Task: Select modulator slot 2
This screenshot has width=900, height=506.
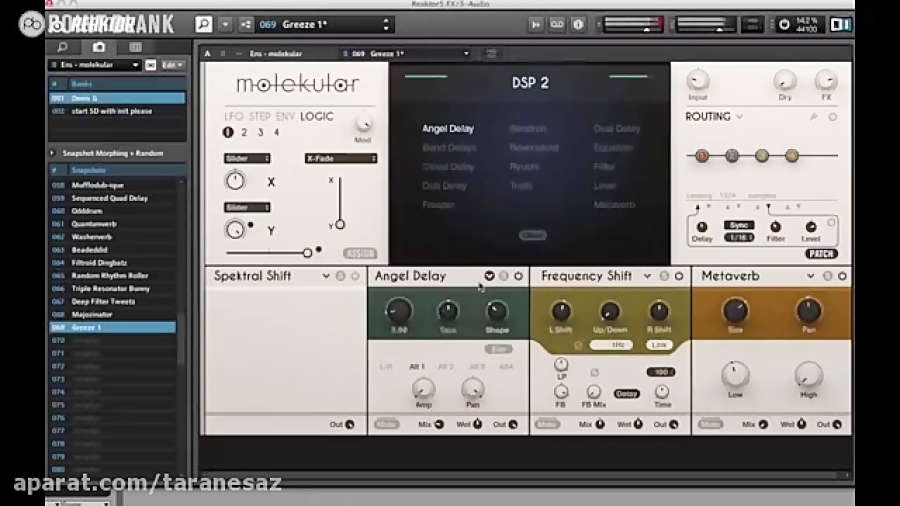Action: [x=244, y=133]
